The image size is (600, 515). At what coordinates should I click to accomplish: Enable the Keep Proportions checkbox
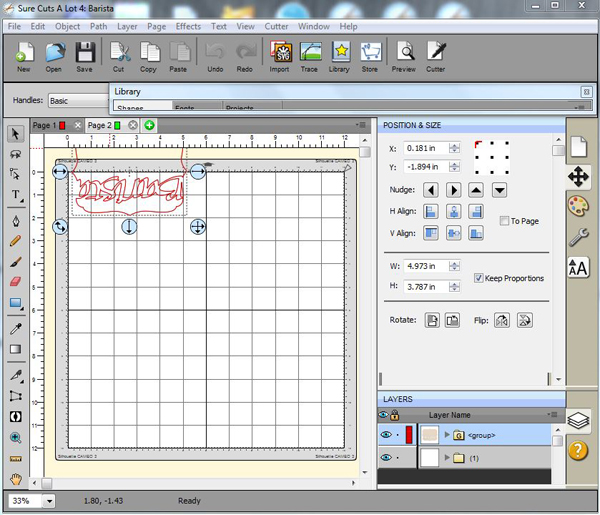478,278
